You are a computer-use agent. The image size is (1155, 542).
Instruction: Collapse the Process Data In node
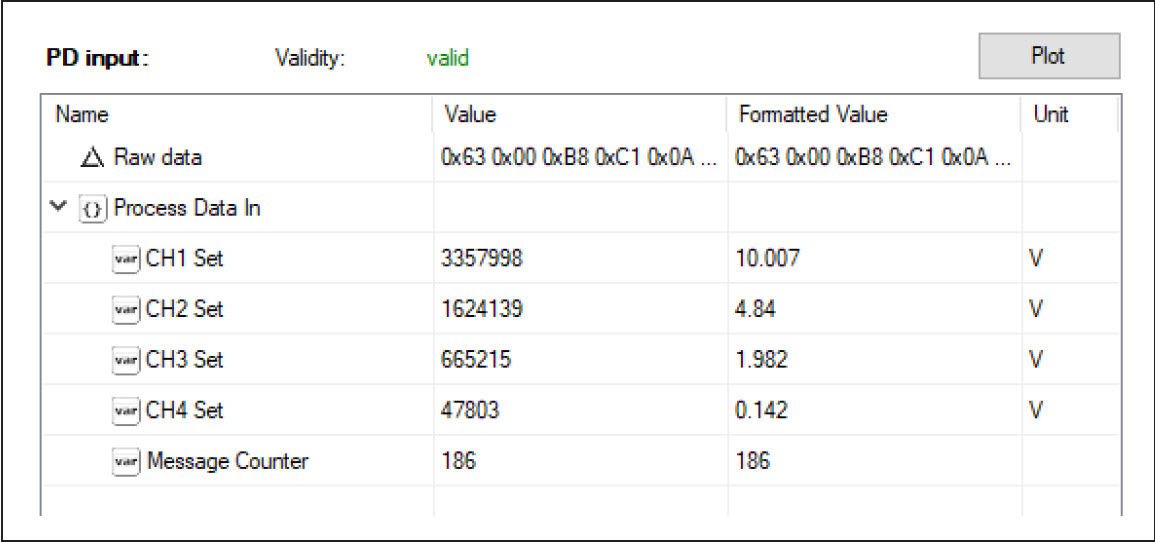pos(55,208)
